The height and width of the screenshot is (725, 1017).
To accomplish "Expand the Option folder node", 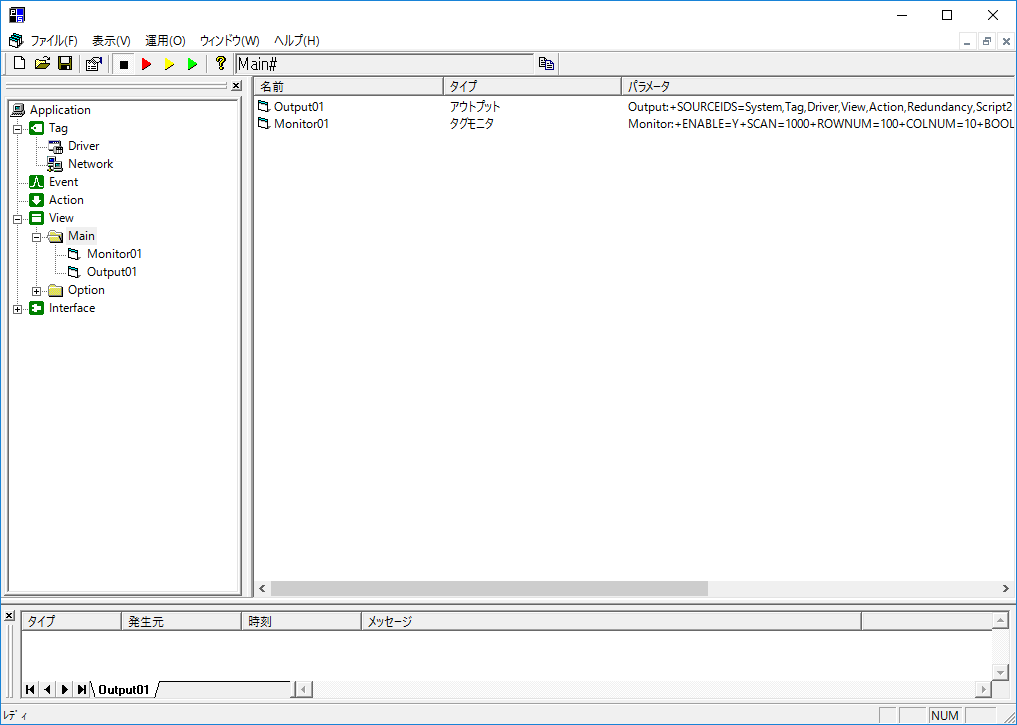I will click(36, 290).
